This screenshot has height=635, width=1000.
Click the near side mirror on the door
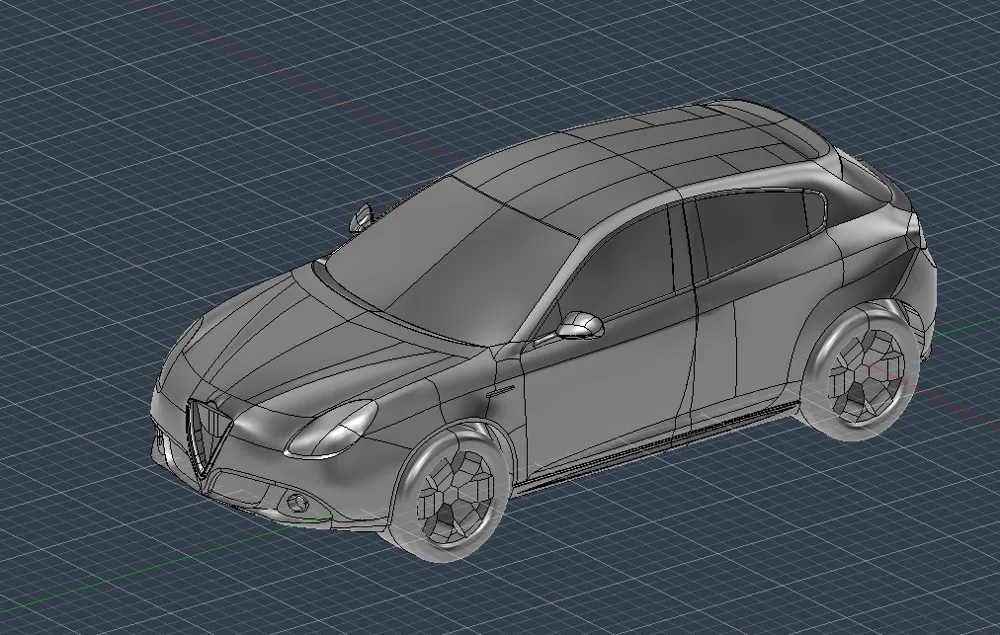click(579, 325)
